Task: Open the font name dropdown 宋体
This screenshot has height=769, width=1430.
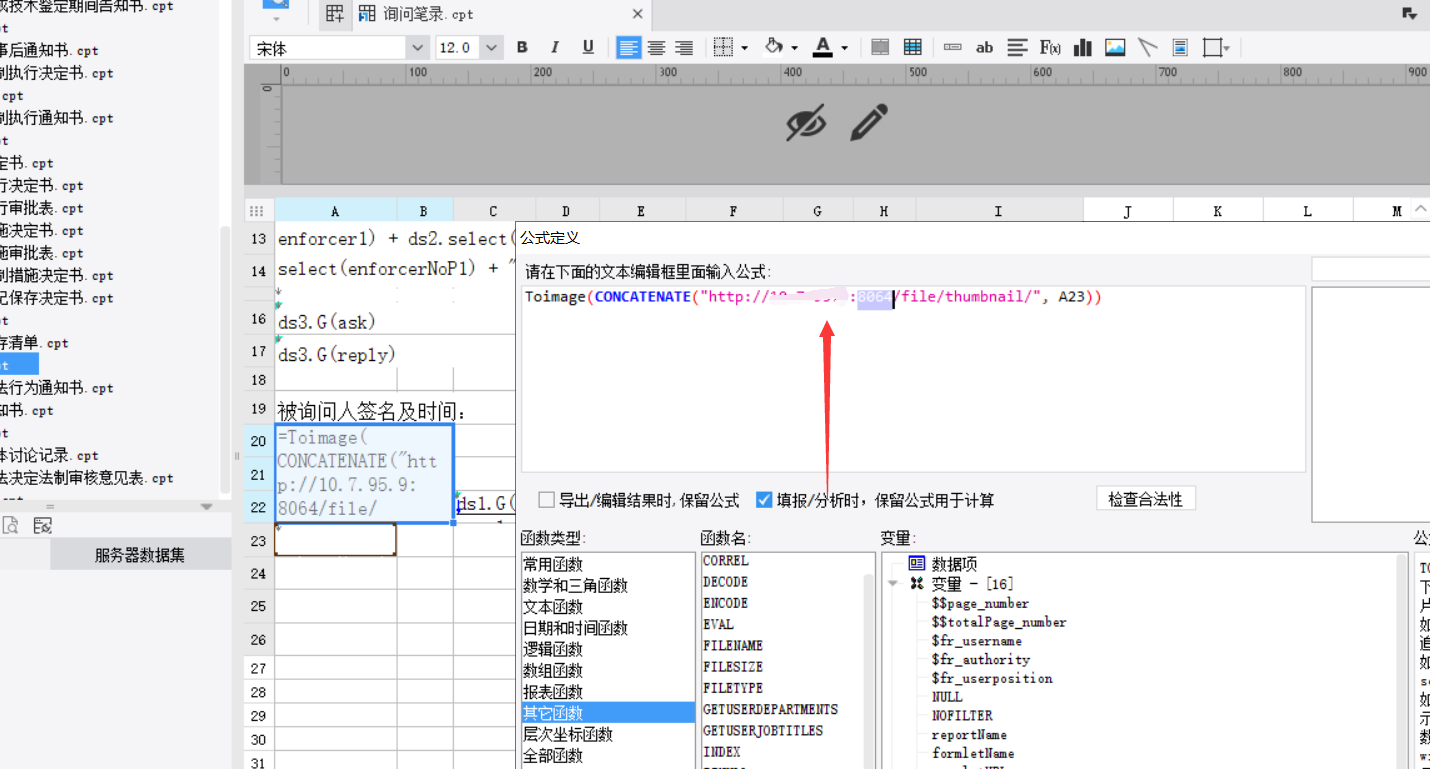Action: pyautogui.click(x=417, y=47)
